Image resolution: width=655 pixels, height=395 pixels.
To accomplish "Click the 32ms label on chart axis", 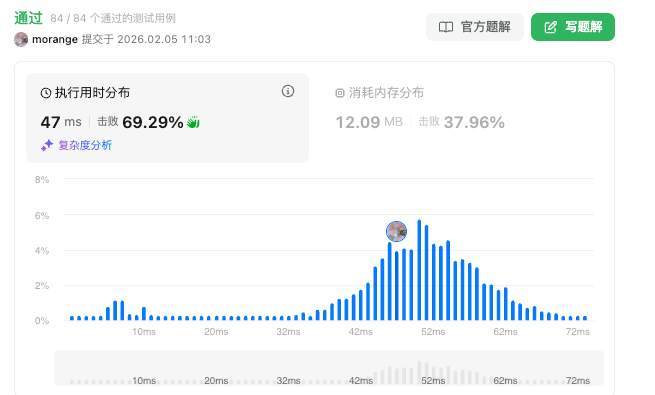I will (288, 332).
